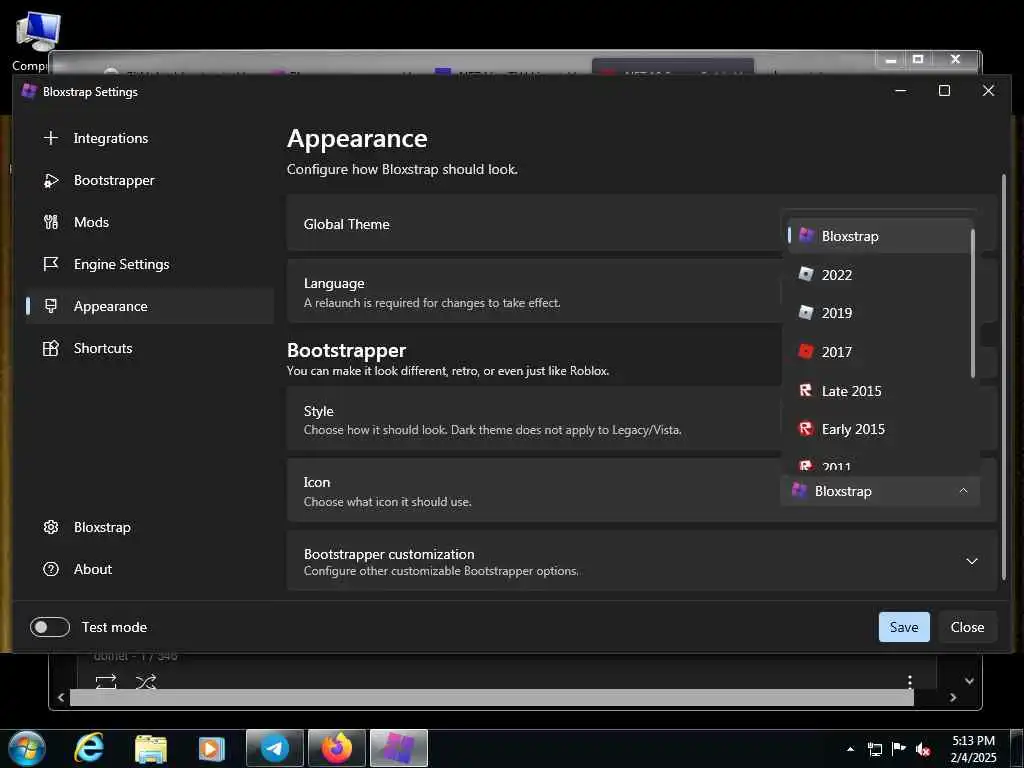The image size is (1024, 768).
Task: Go to Mods in the sidebar
Action: click(150, 222)
